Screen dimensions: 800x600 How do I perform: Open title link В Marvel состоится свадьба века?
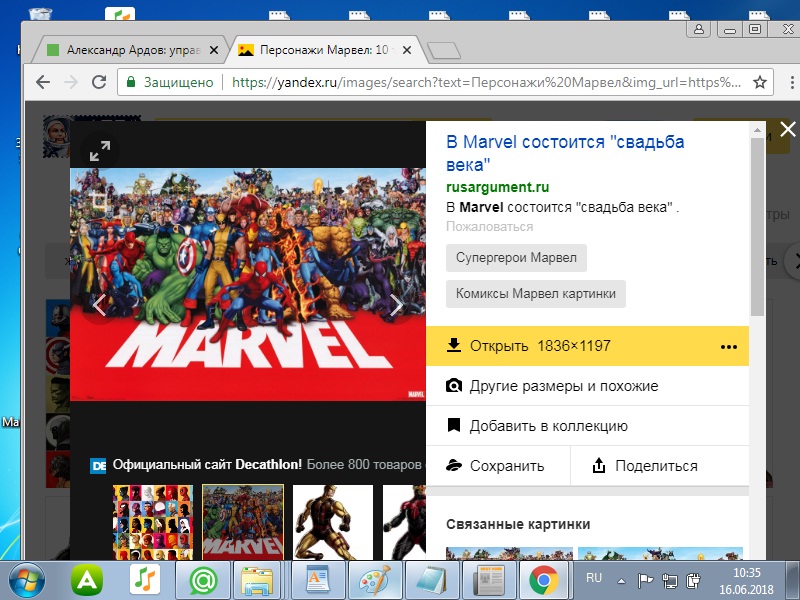pos(565,153)
